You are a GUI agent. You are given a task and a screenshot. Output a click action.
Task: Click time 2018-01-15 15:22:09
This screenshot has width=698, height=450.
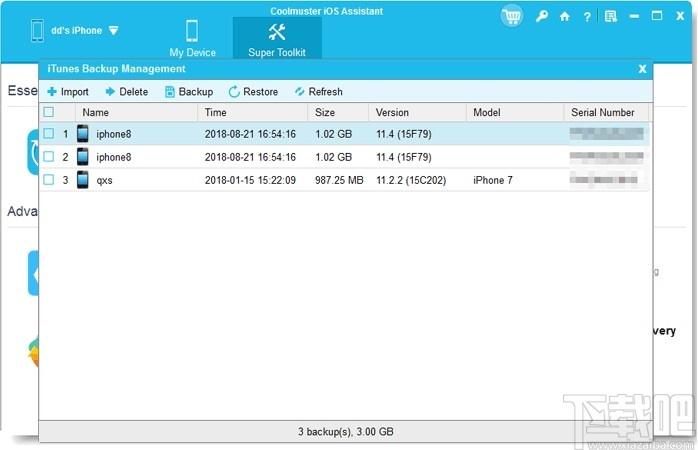[250, 180]
